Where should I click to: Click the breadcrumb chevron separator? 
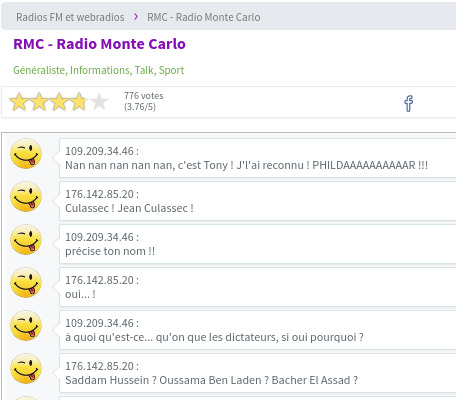(x=136, y=16)
